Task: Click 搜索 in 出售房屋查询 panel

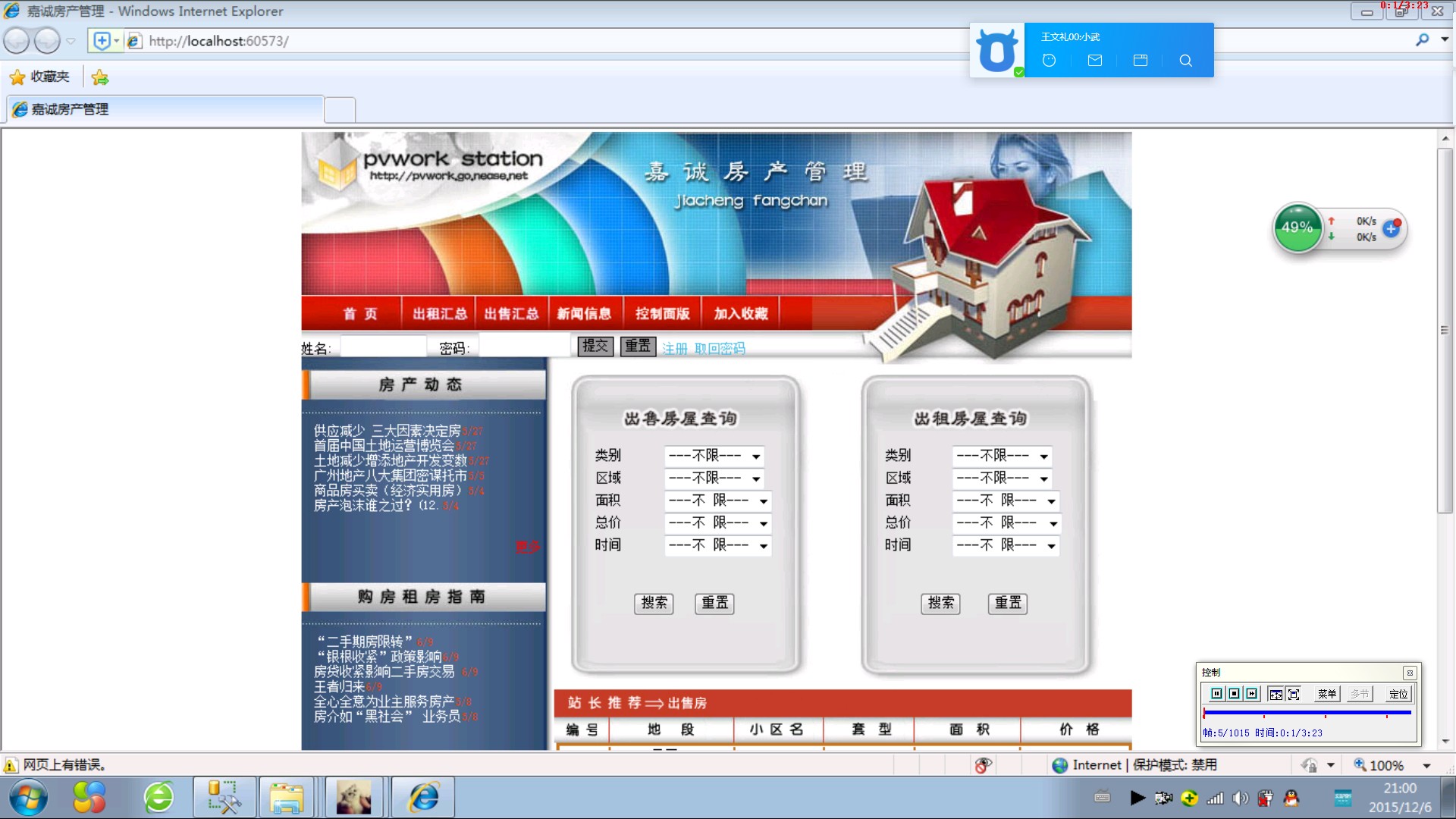Action: (x=654, y=603)
